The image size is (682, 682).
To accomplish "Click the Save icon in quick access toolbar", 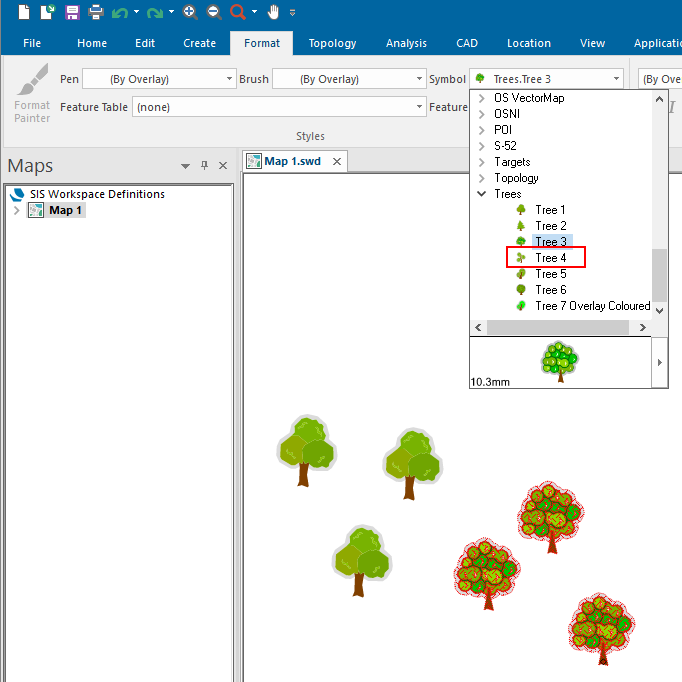I will pos(72,12).
